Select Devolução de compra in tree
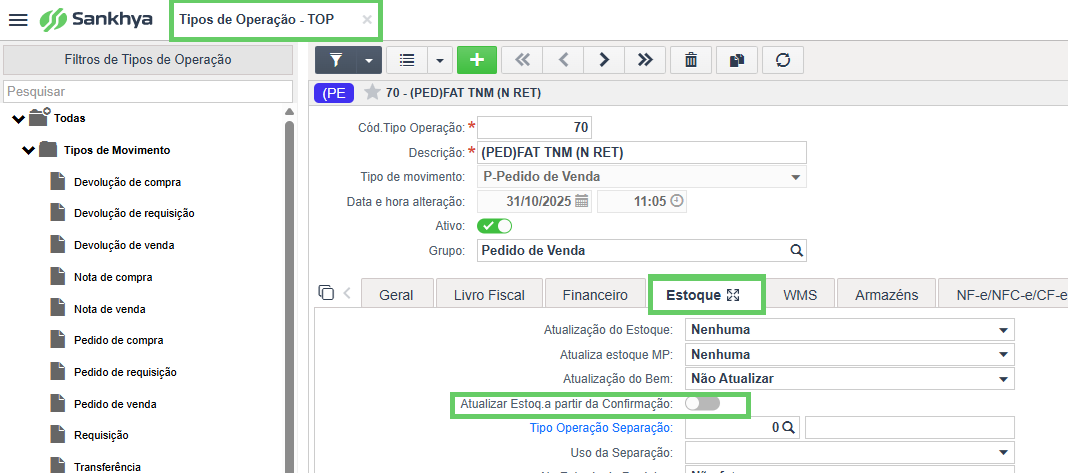 coord(127,182)
